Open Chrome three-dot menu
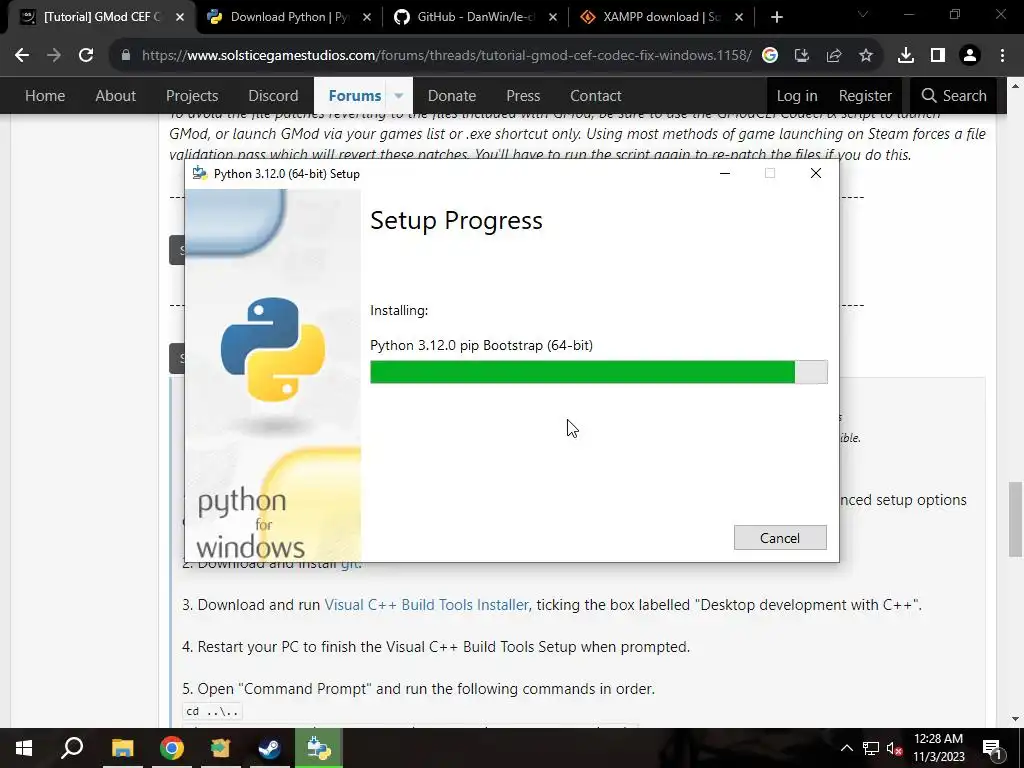 point(1002,56)
